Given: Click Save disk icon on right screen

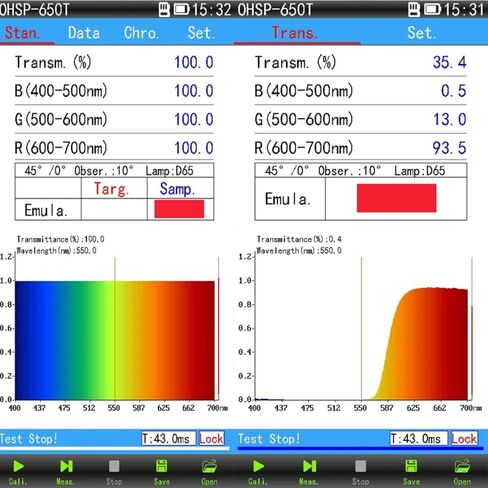Looking at the screenshot, I should point(411,466).
